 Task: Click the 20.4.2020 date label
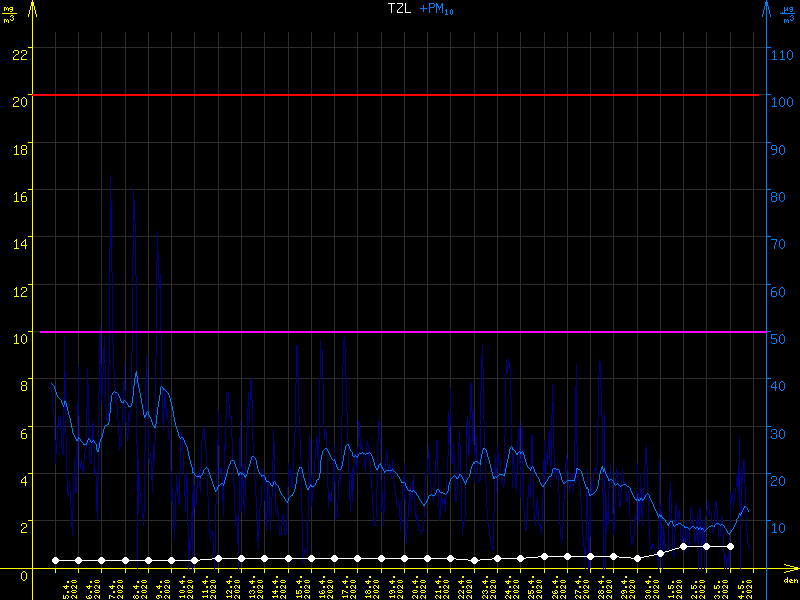(419, 586)
